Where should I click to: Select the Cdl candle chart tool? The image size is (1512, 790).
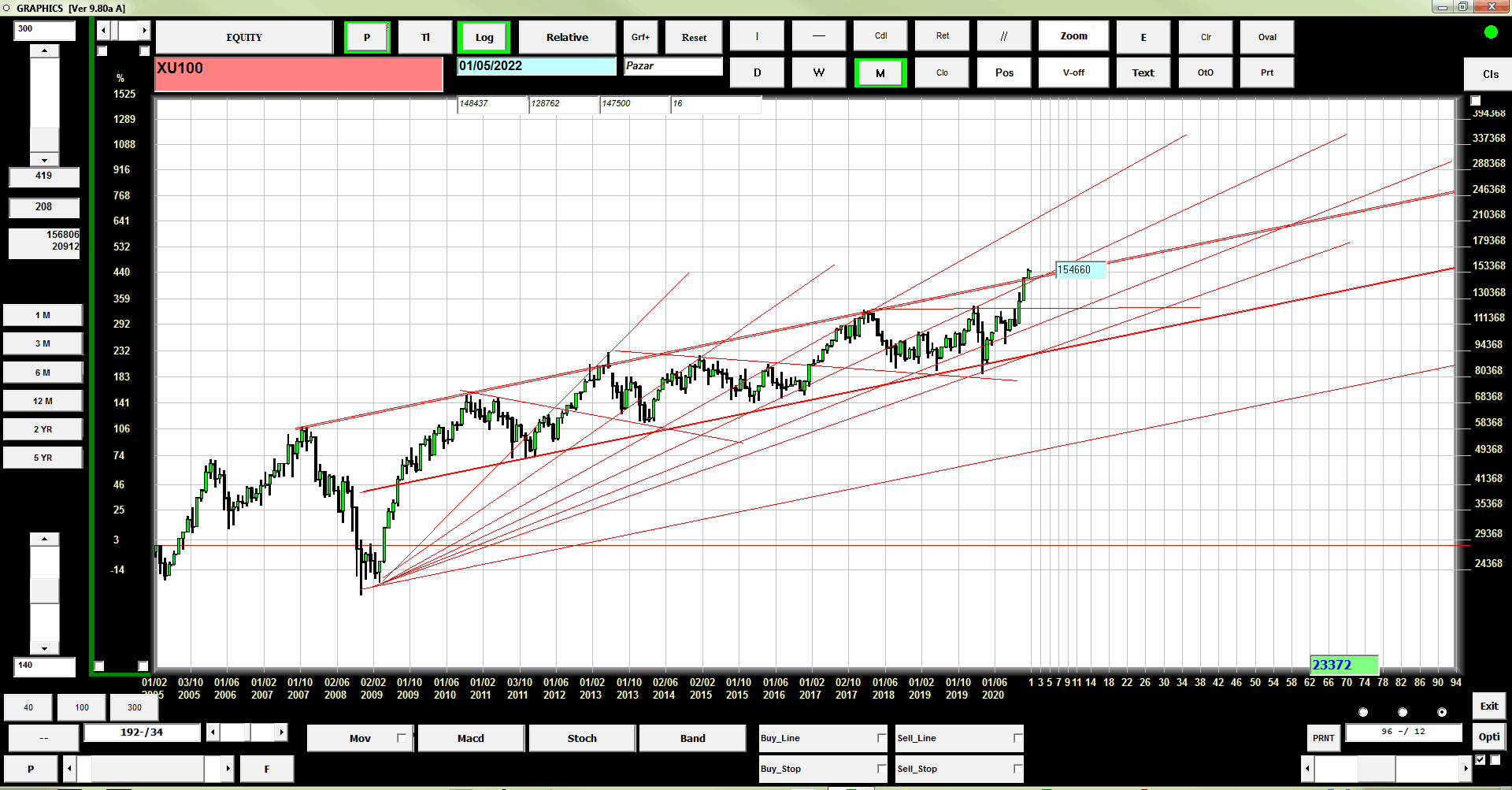coord(880,36)
